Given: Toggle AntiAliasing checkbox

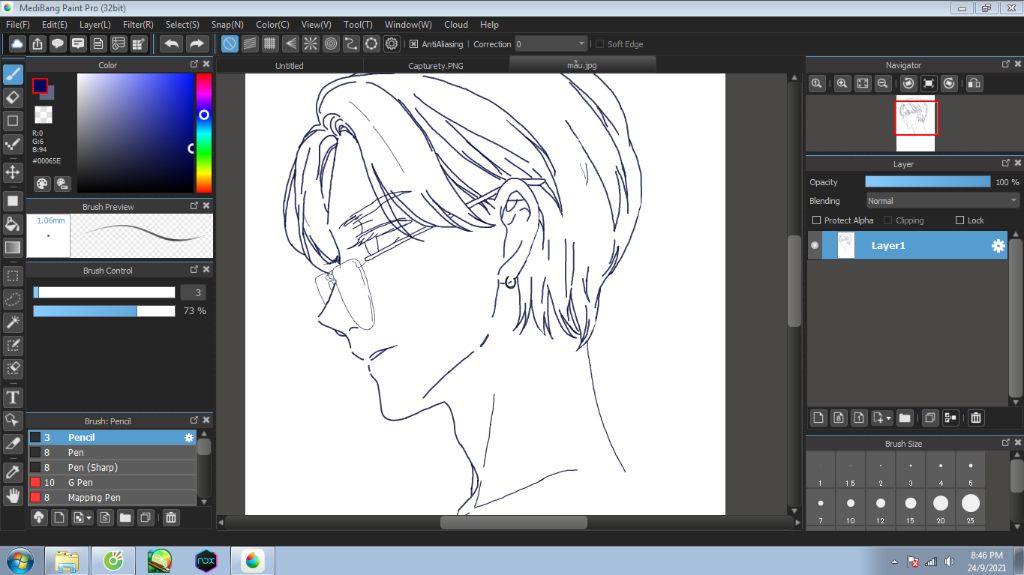Looking at the screenshot, I should point(413,44).
